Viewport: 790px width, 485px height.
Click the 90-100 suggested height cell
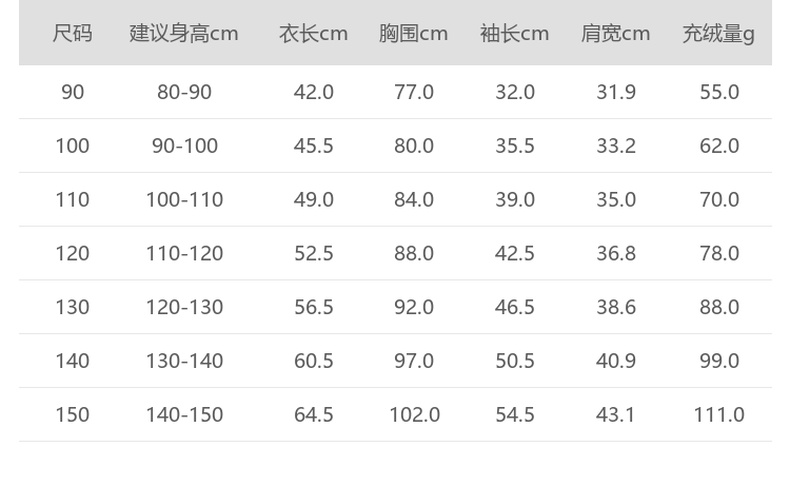[184, 146]
